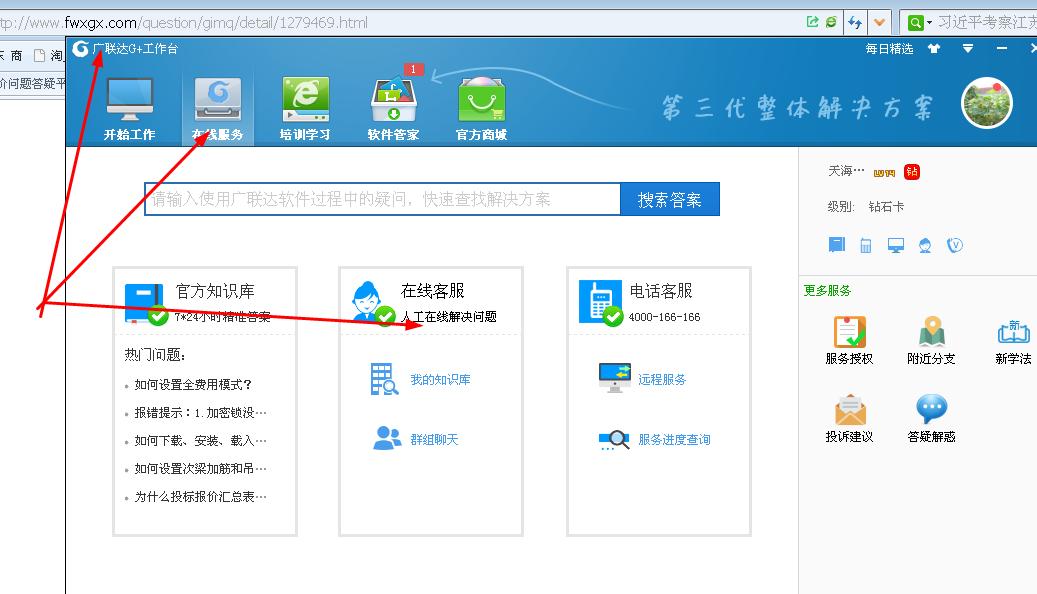The height and width of the screenshot is (594, 1037).
Task: Click the small agent icon under 级别
Action: coord(925,245)
